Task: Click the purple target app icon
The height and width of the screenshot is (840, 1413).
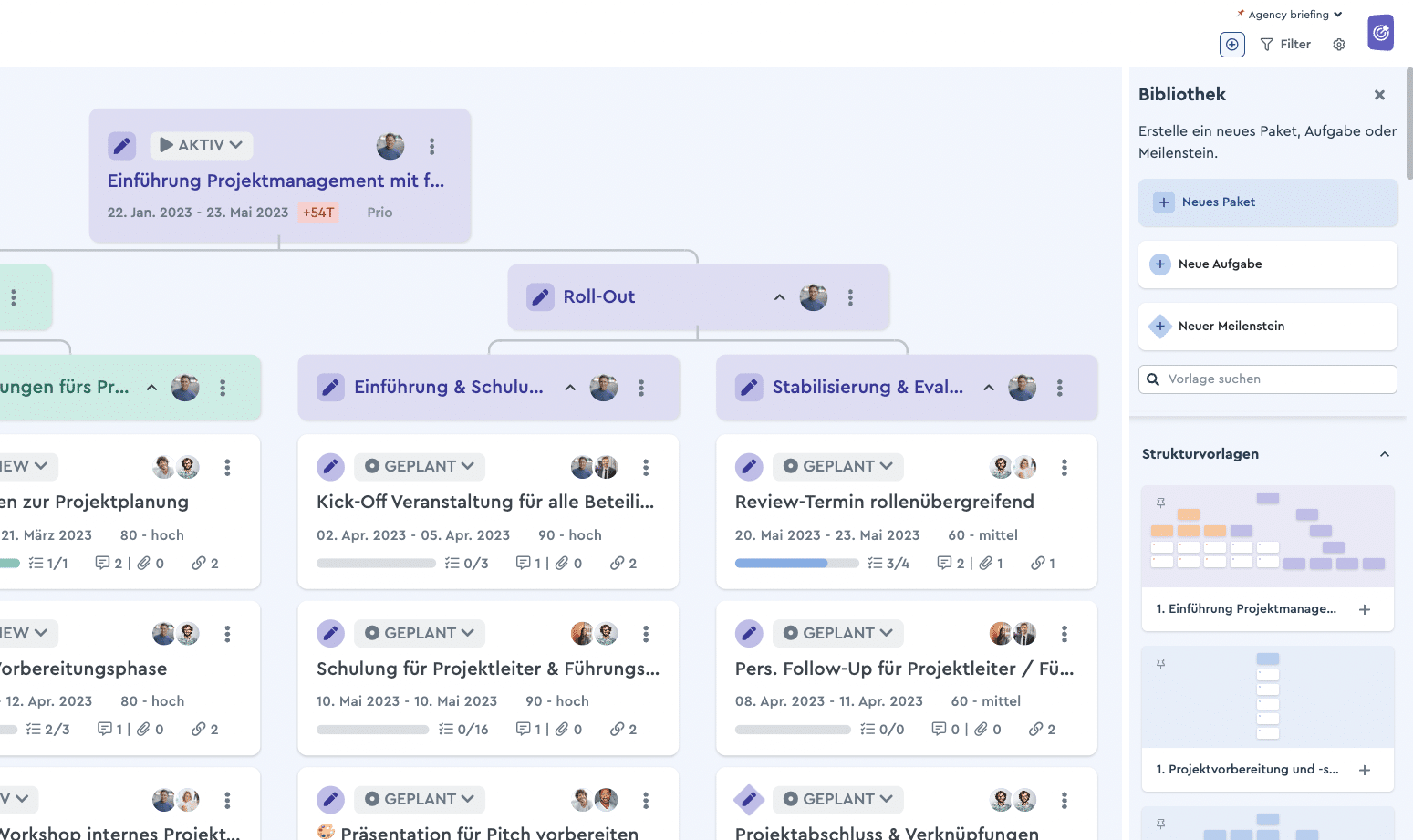Action: [1380, 33]
